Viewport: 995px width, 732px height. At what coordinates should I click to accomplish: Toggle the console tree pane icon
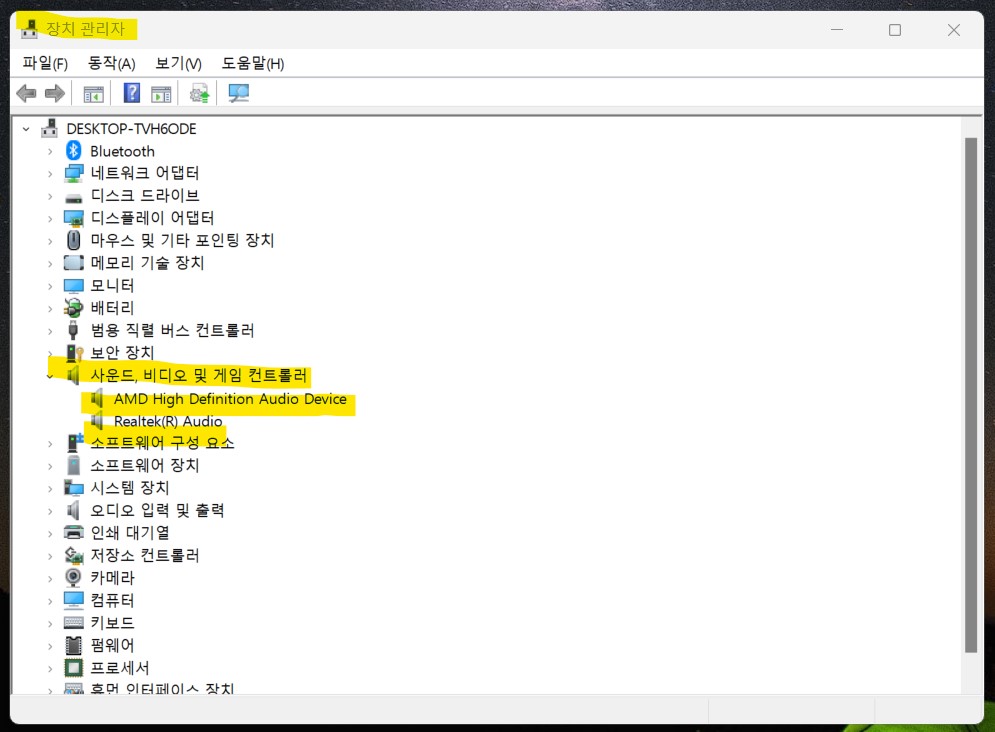pos(93,93)
